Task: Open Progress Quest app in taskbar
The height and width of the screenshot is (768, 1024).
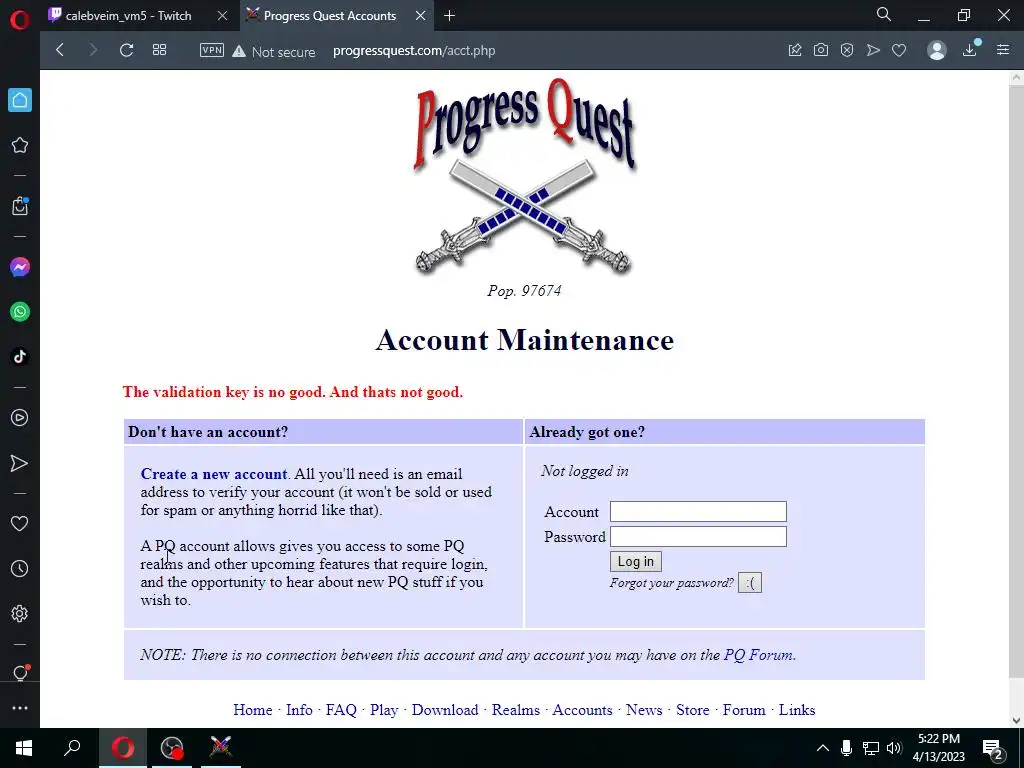Action: (x=221, y=748)
